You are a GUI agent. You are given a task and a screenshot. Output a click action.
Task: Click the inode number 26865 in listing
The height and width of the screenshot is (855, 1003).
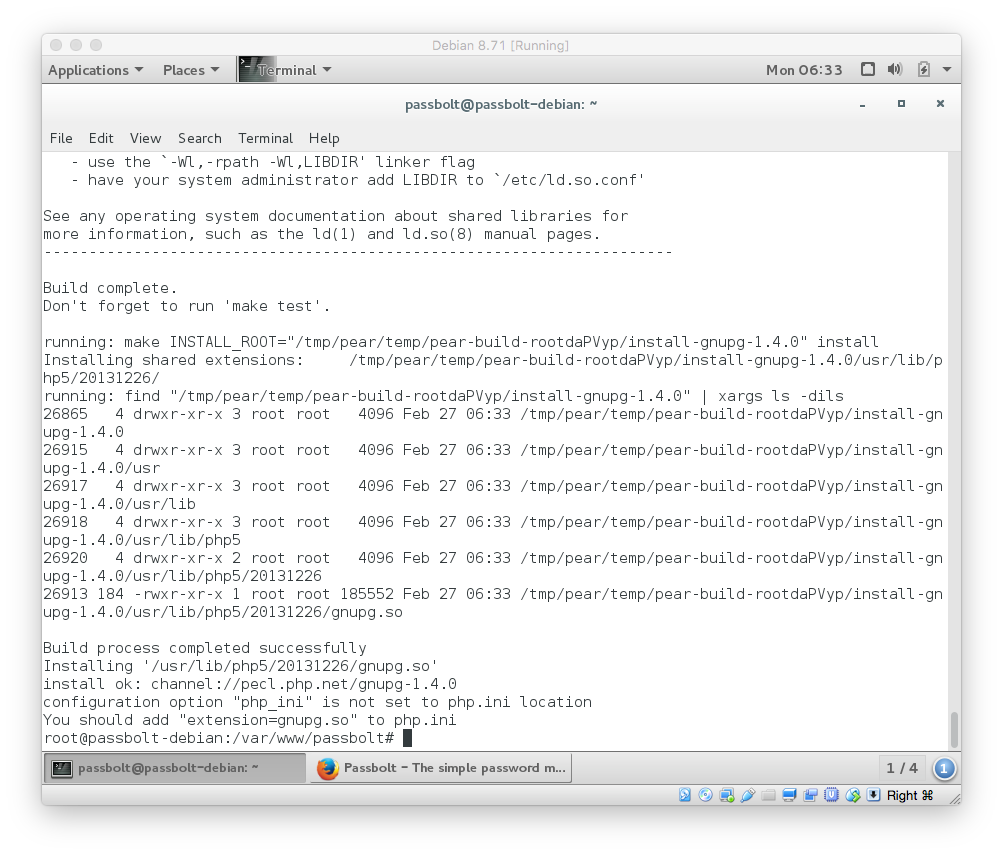click(x=65, y=414)
